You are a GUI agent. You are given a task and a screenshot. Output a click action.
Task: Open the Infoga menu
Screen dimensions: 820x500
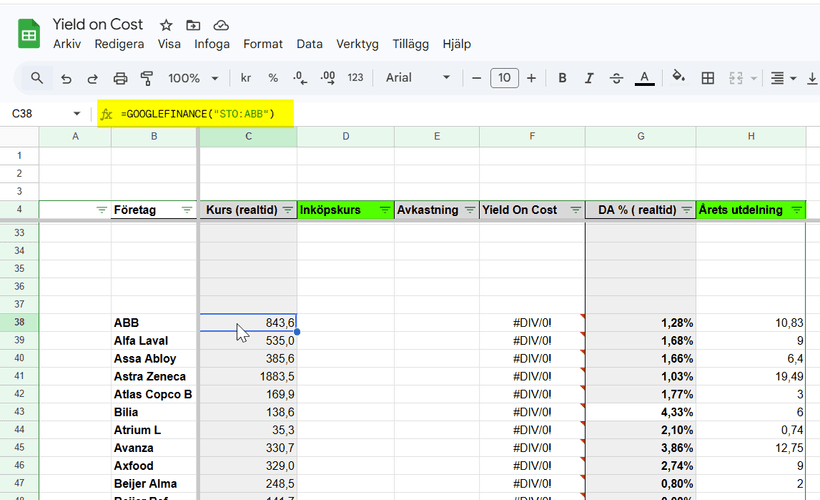click(212, 44)
